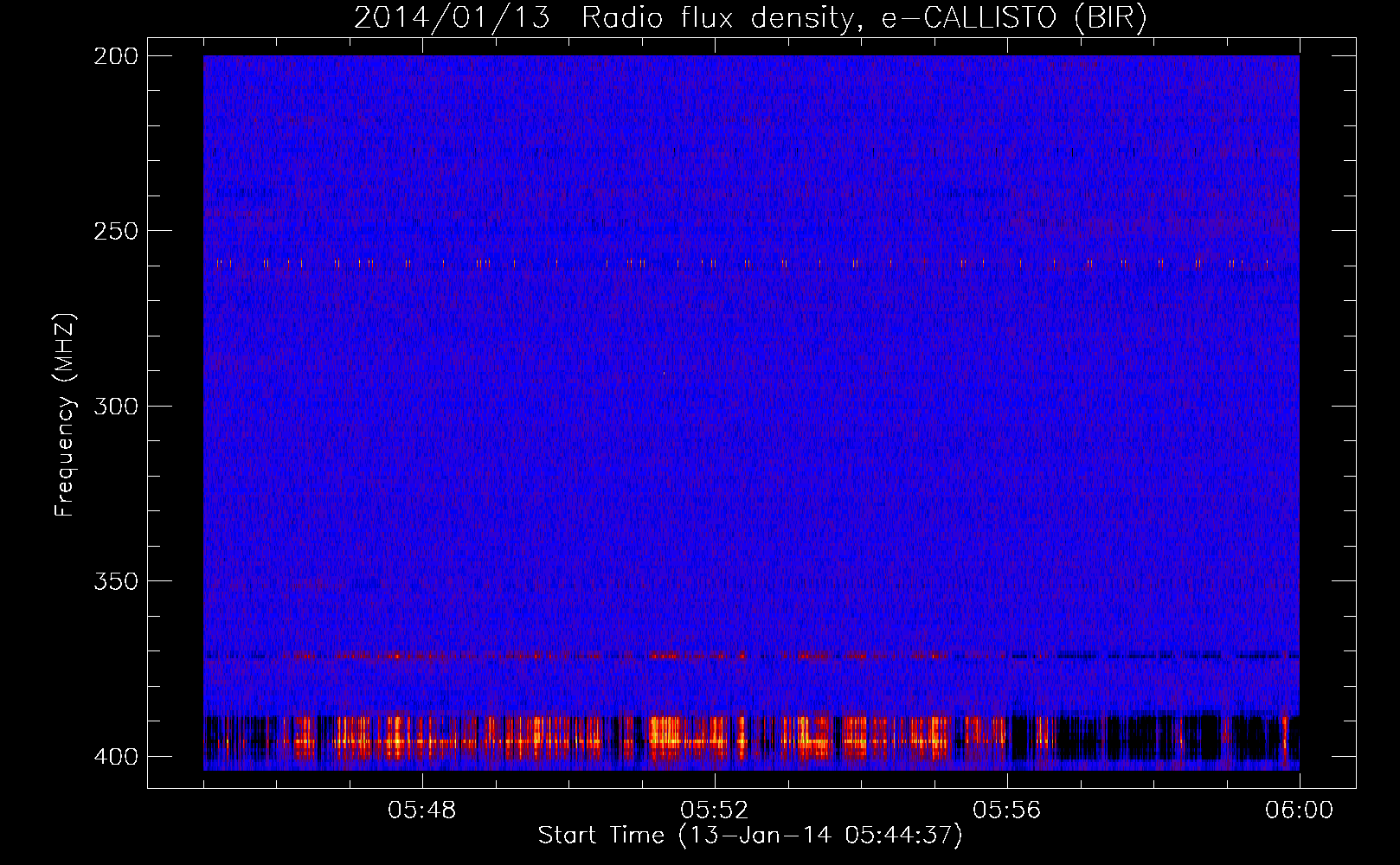
Task: Click the 05:56 time tick label
Action: (1007, 811)
